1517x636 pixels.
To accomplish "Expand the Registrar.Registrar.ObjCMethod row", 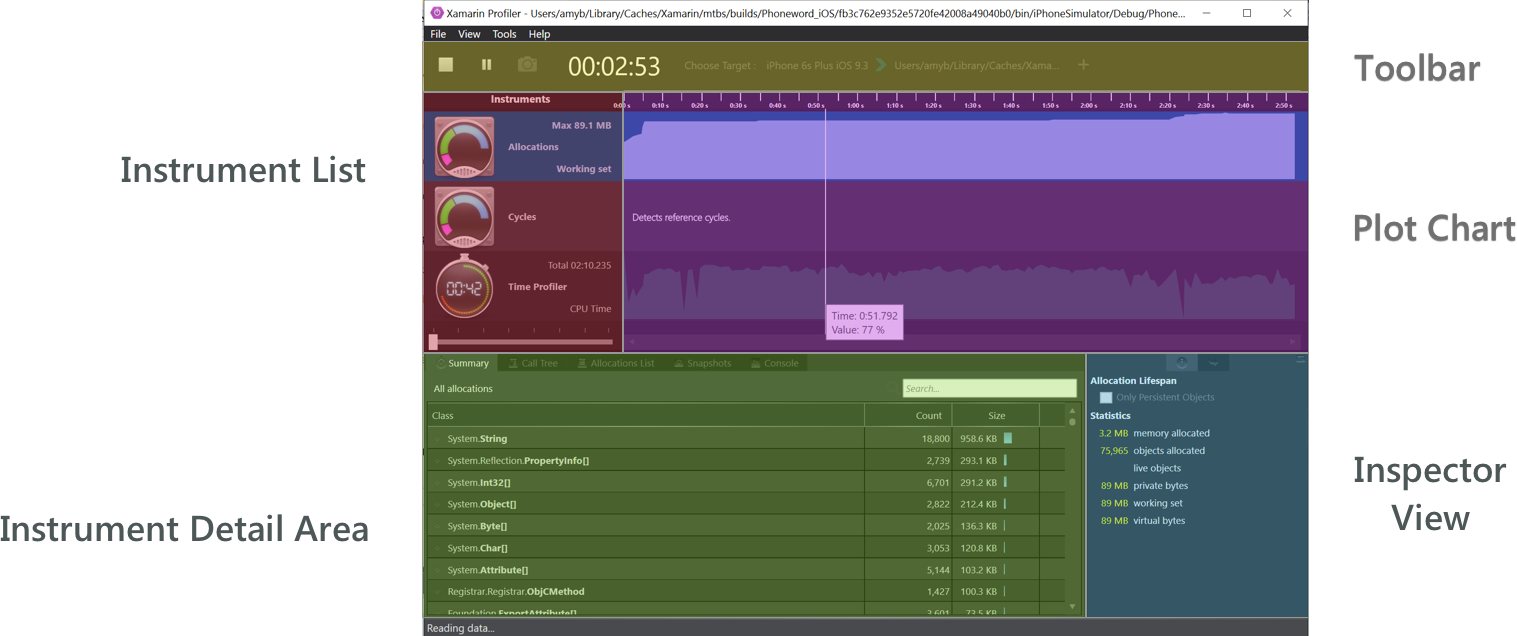I will click(437, 592).
